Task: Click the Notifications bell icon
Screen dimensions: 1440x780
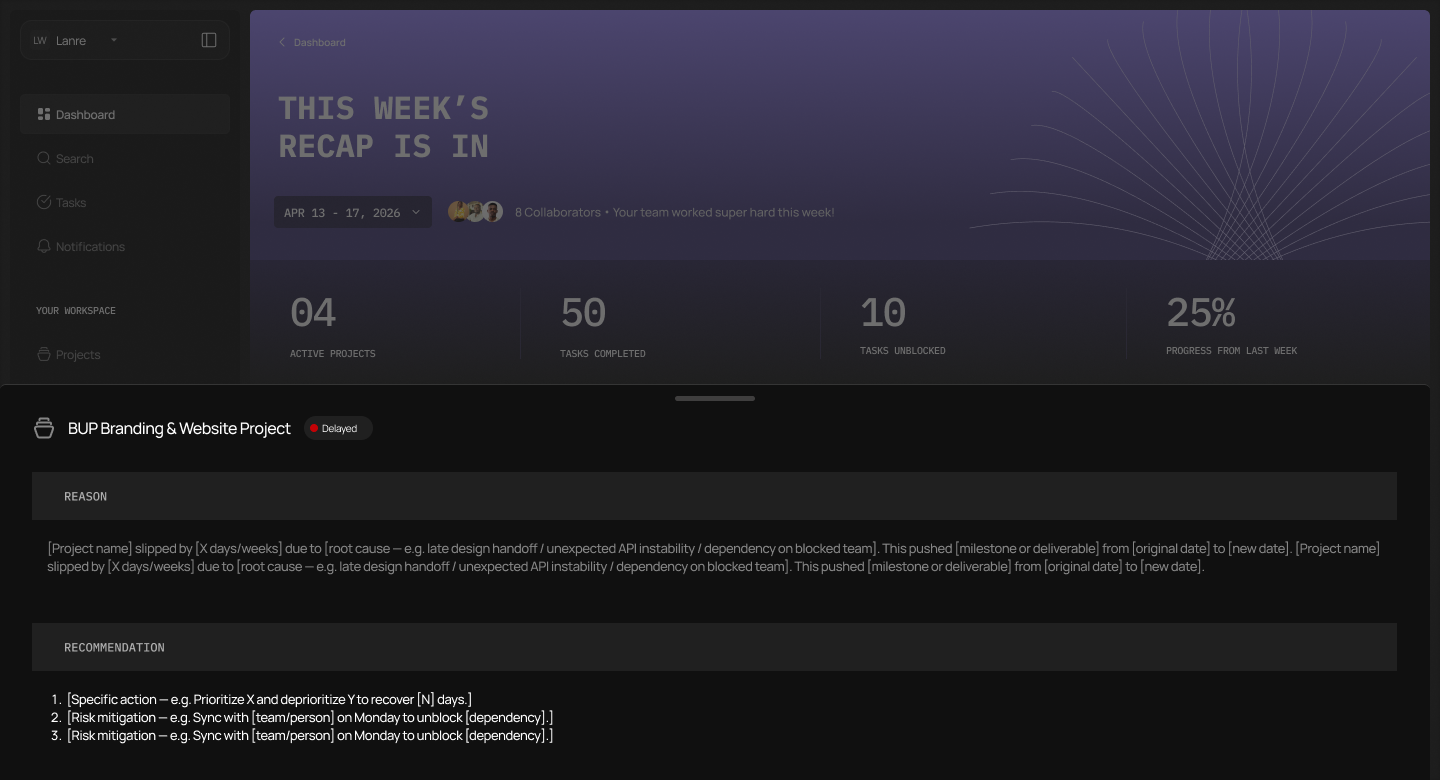Action: (x=44, y=246)
